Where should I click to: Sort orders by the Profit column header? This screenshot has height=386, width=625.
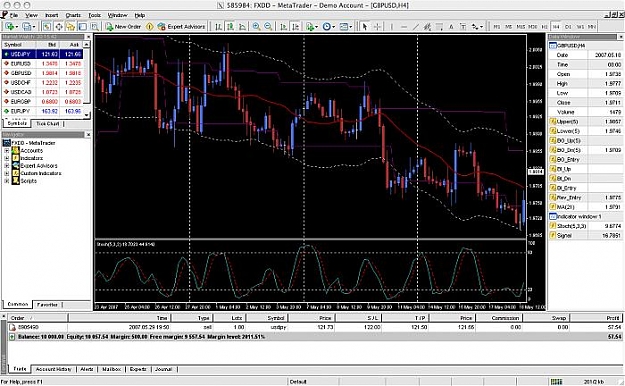pyautogui.click(x=597, y=318)
